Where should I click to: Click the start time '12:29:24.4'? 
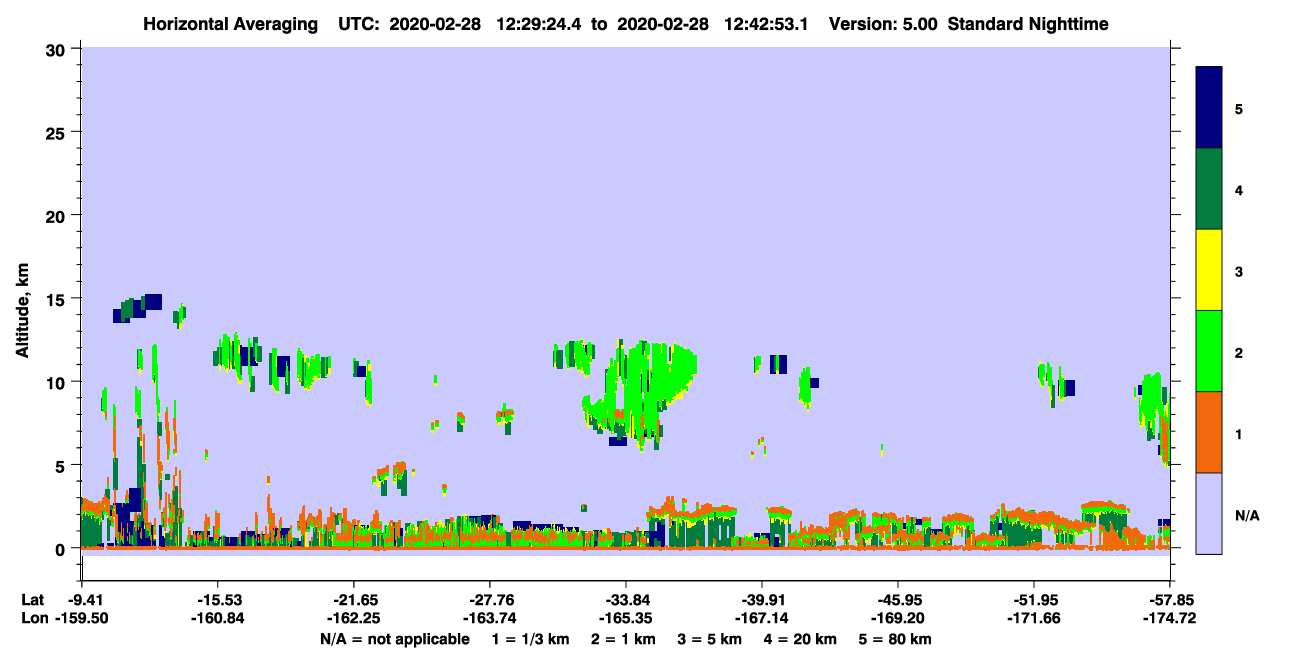[x=541, y=23]
